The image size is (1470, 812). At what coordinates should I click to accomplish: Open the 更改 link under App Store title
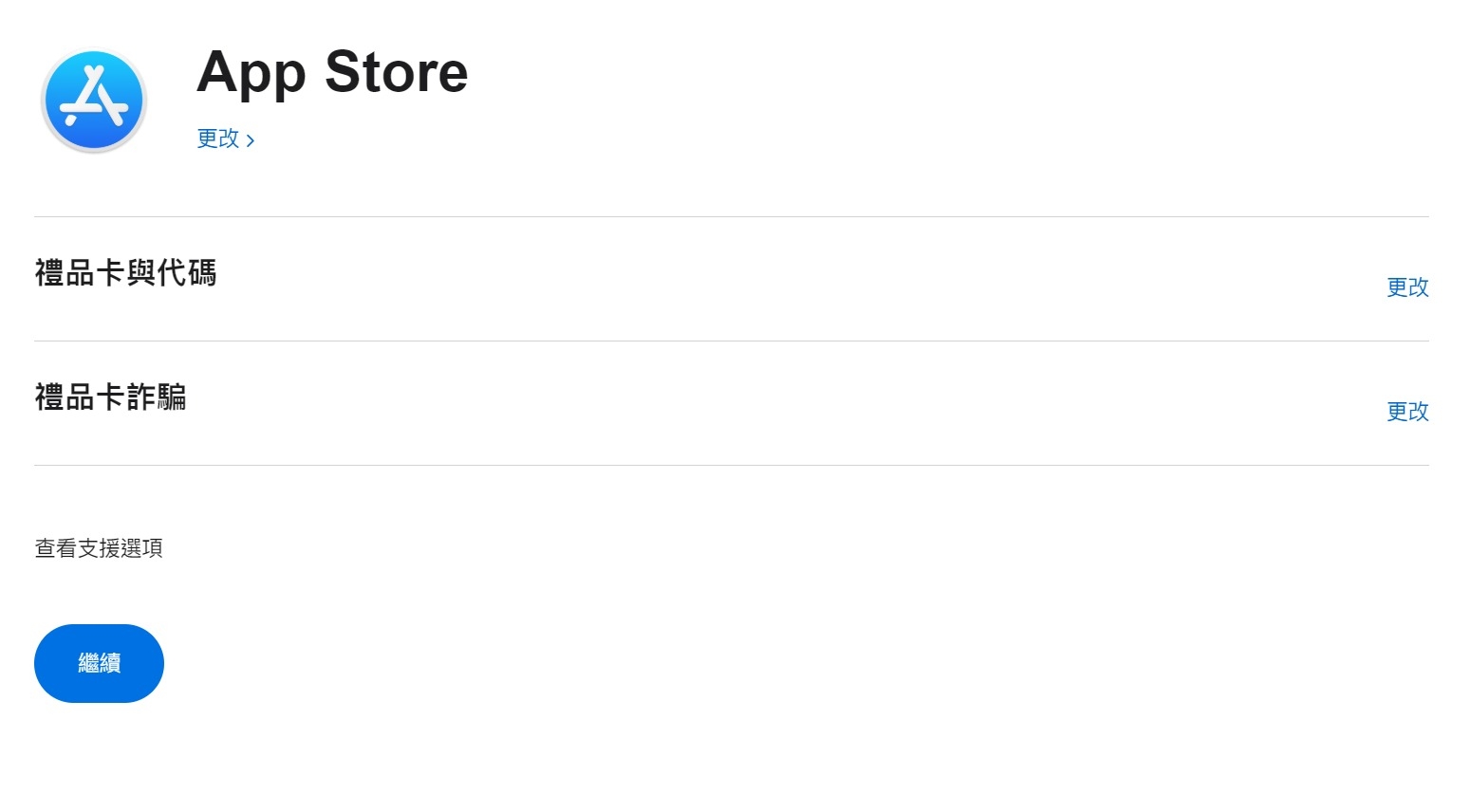(x=218, y=138)
